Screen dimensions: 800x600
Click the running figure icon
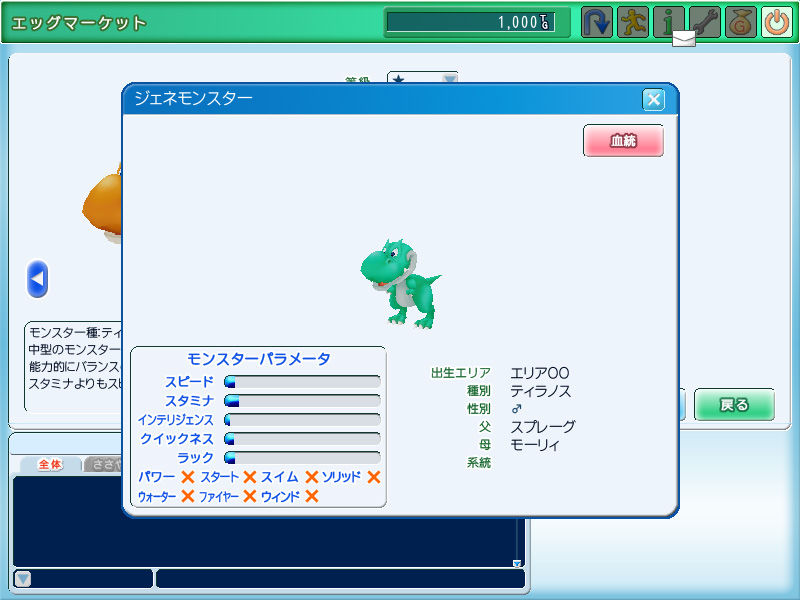633,22
